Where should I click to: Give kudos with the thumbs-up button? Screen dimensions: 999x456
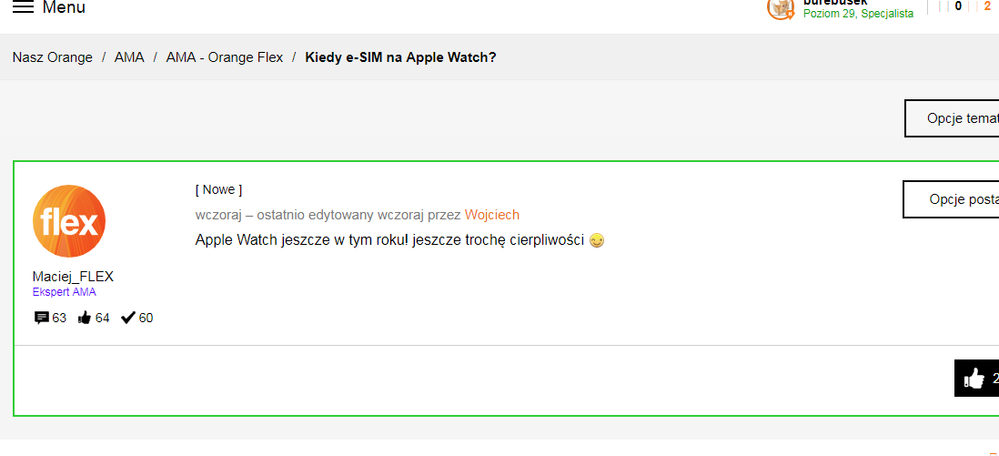pyautogui.click(x=975, y=378)
